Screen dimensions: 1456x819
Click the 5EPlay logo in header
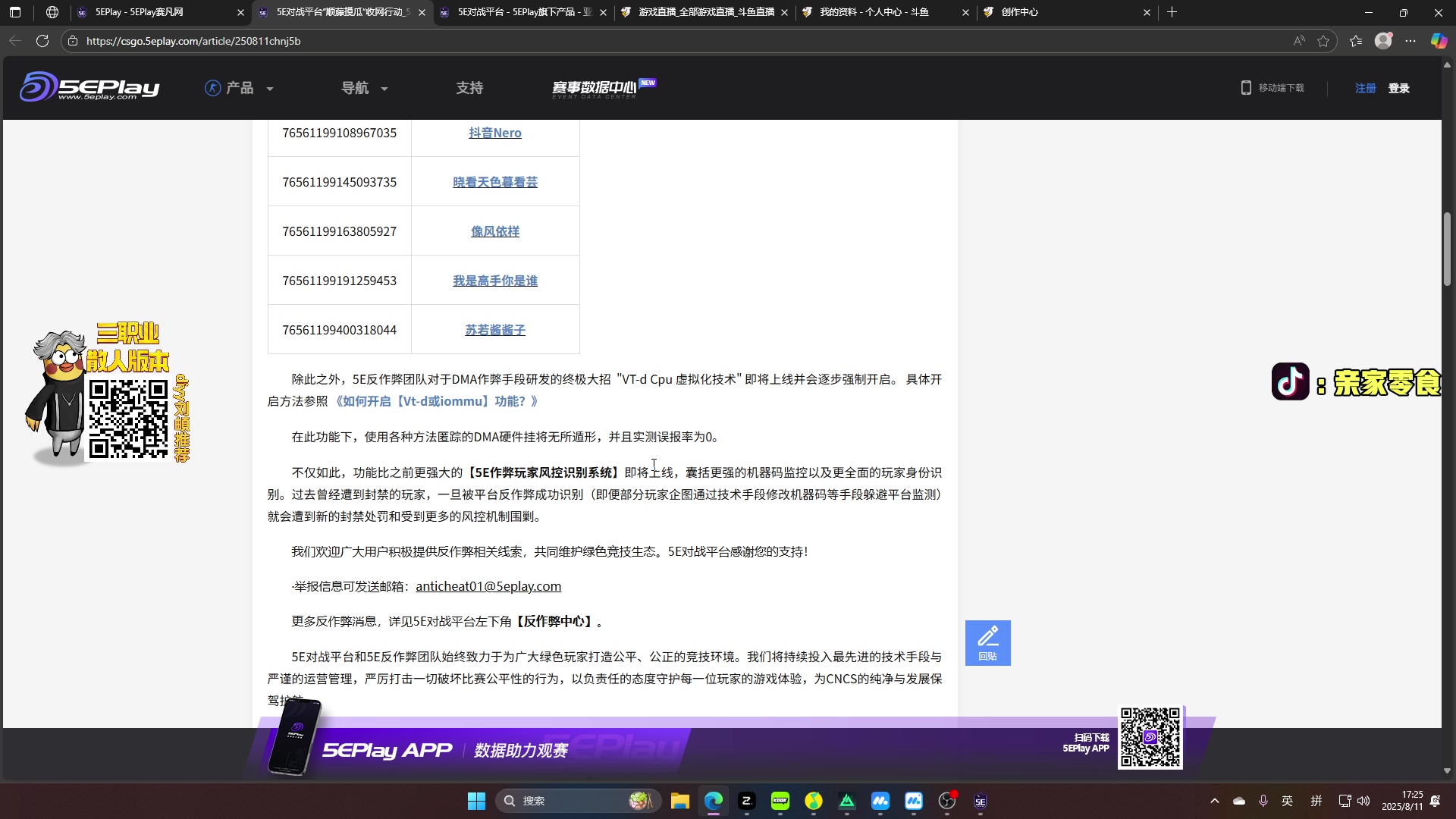click(x=89, y=87)
